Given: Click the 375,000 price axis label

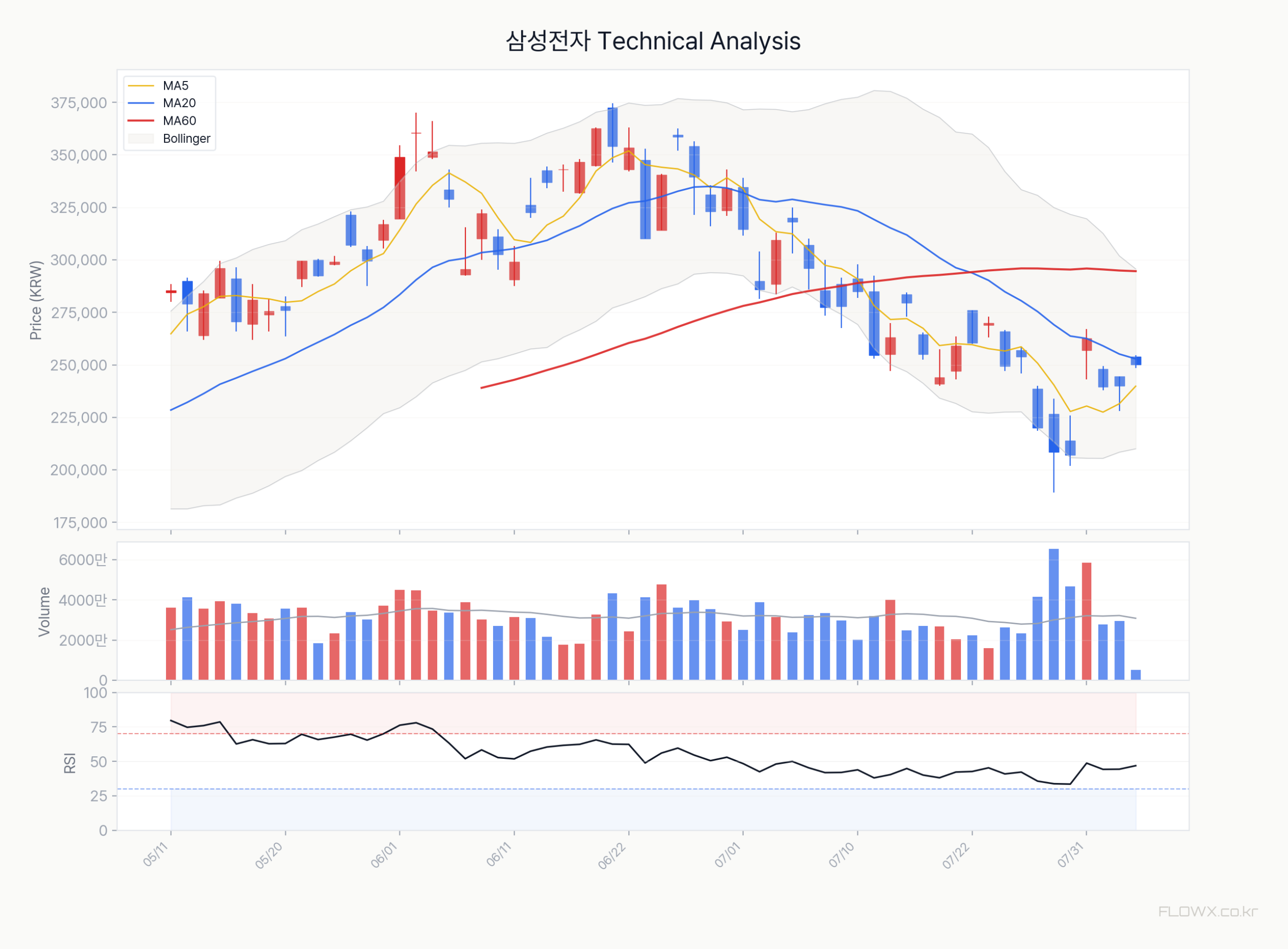Looking at the screenshot, I should [x=78, y=103].
